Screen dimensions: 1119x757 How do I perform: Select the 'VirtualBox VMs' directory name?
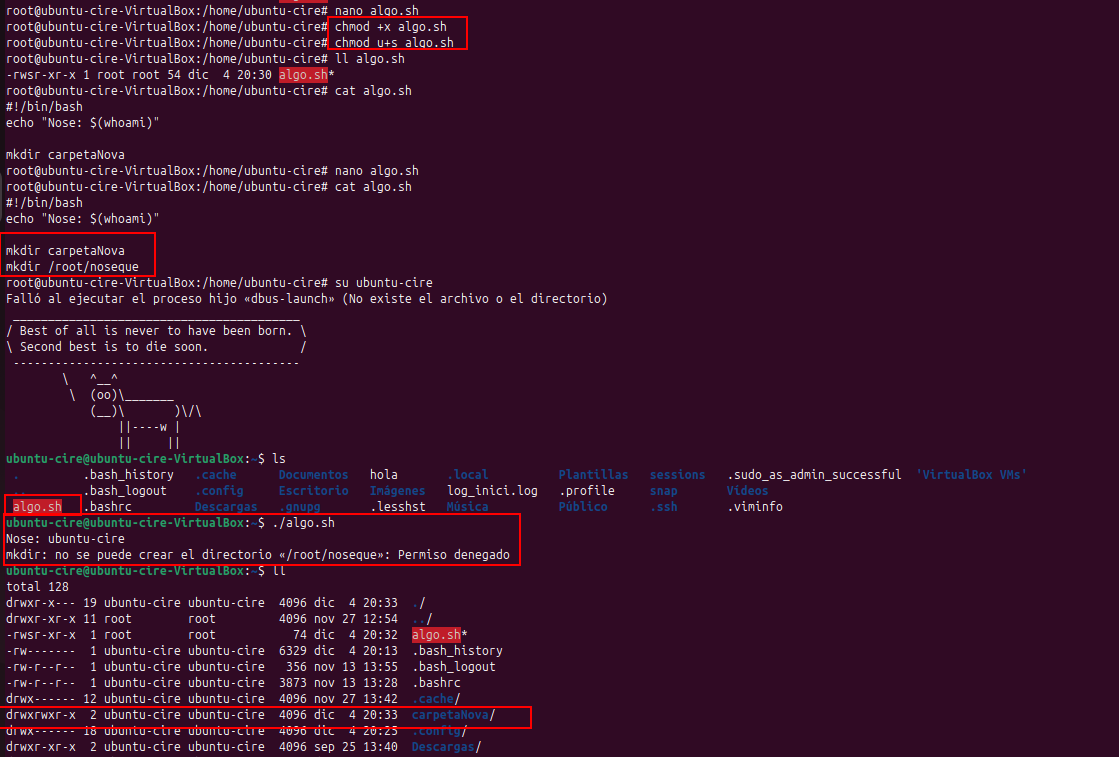point(971,475)
